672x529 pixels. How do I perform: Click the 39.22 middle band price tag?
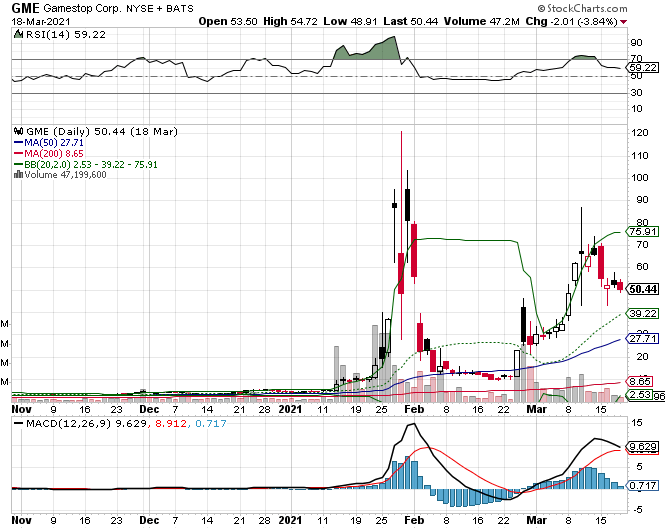[642, 314]
